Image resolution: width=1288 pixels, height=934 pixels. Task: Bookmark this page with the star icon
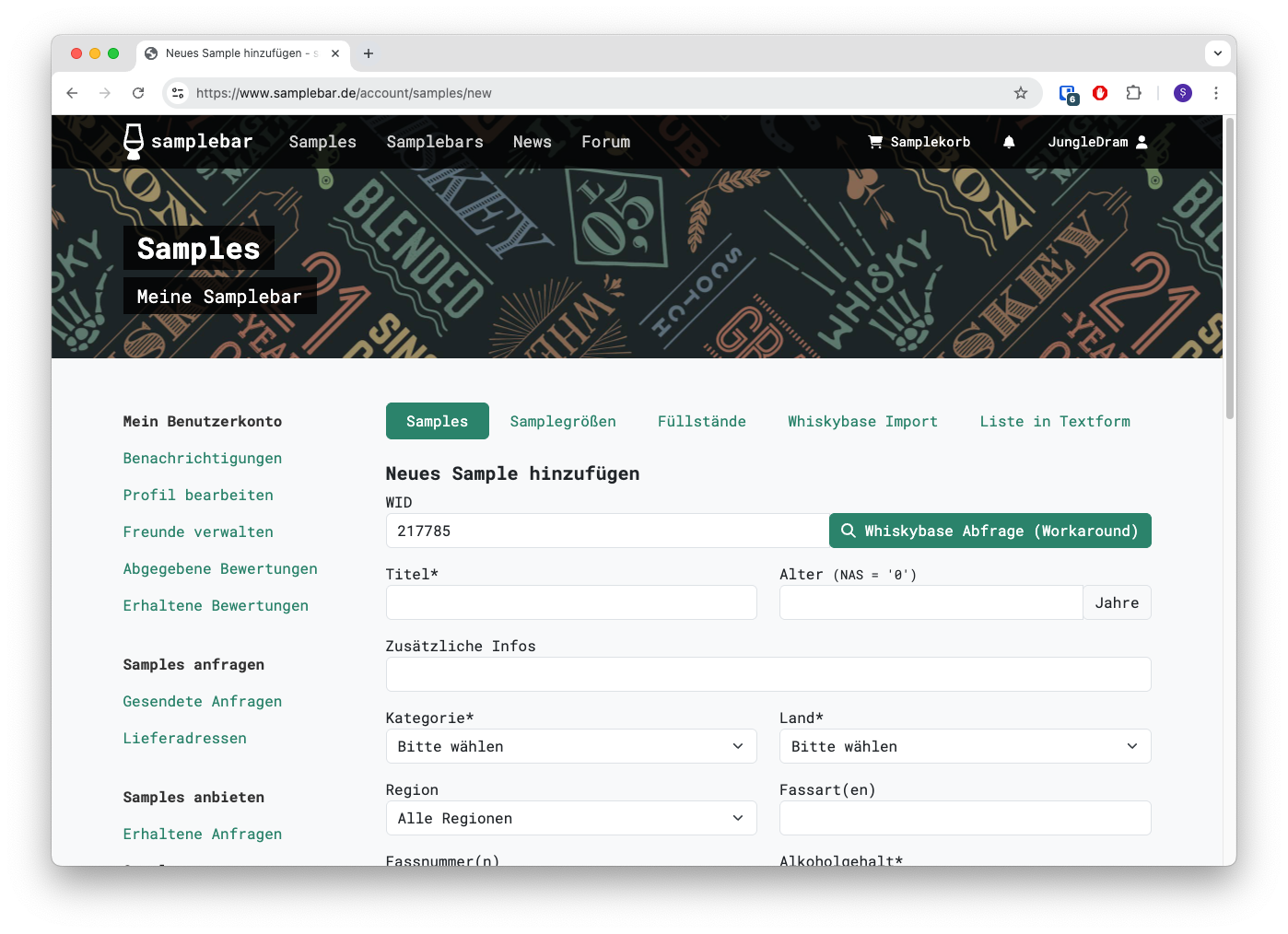pyautogui.click(x=1021, y=93)
